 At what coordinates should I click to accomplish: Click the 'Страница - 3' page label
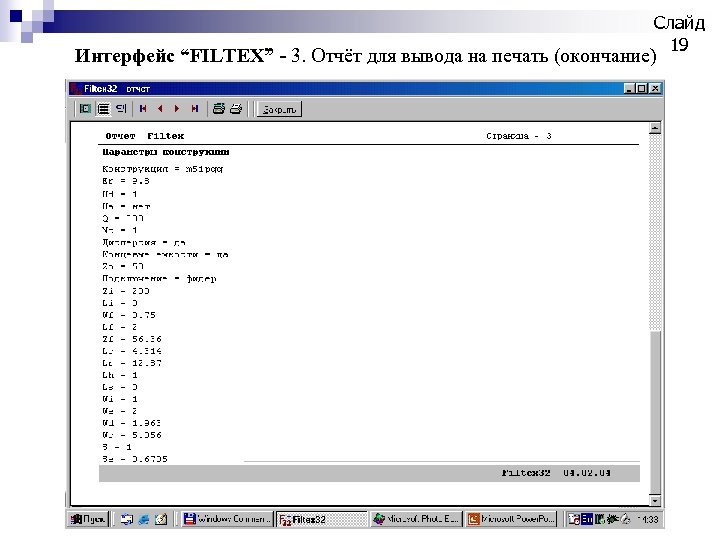pos(519,136)
